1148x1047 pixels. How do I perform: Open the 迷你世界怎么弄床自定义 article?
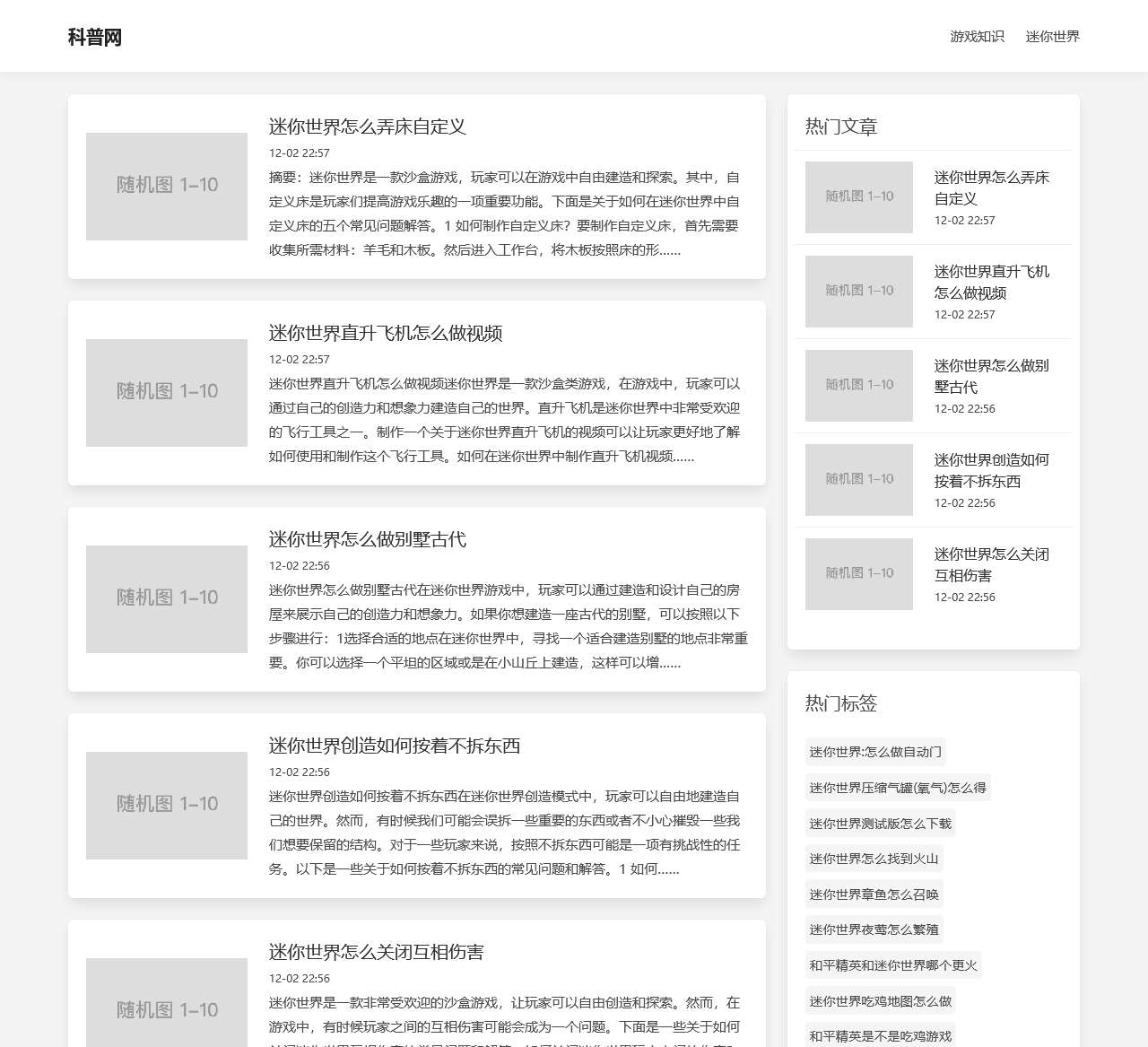[x=369, y=127]
